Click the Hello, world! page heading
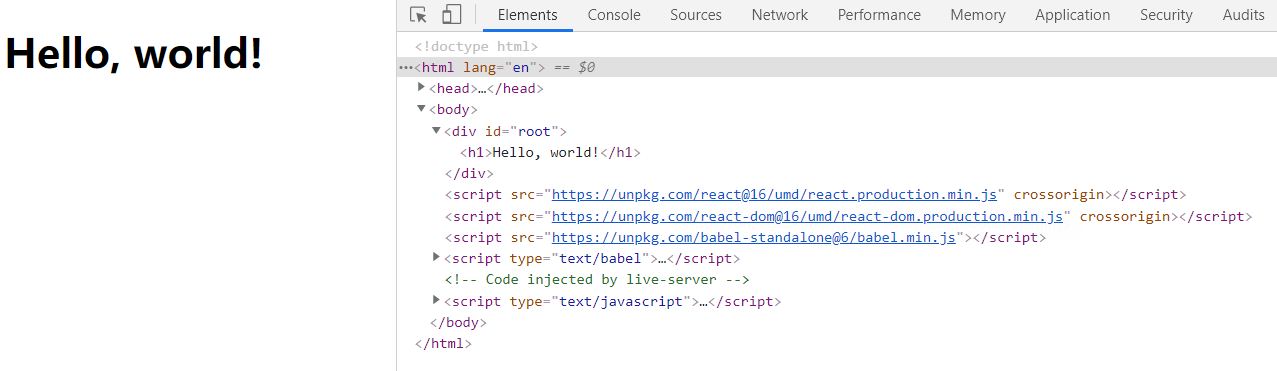Screen dimensions: 1277x371 pyautogui.click(x=134, y=53)
